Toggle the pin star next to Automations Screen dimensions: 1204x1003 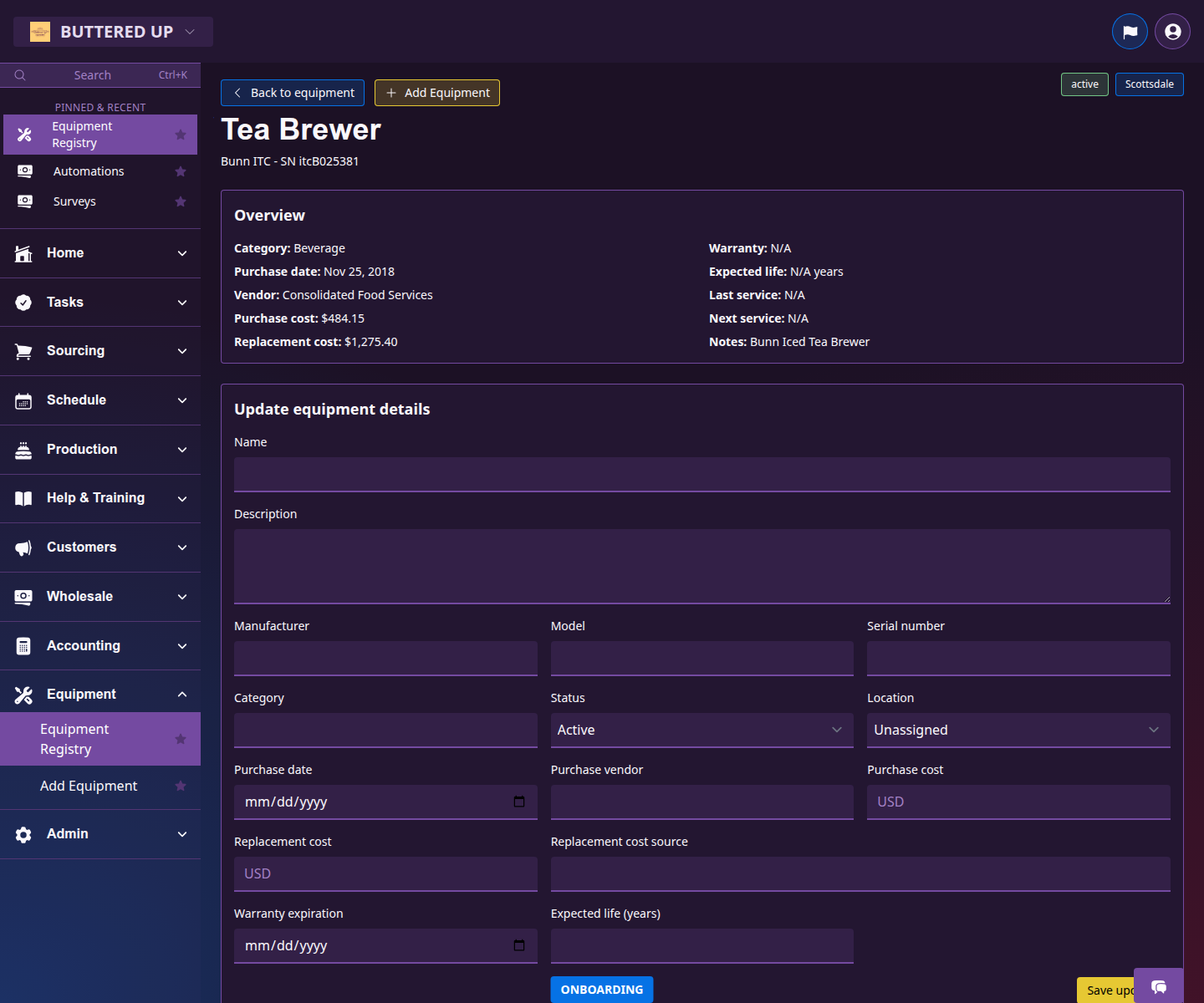coord(180,171)
